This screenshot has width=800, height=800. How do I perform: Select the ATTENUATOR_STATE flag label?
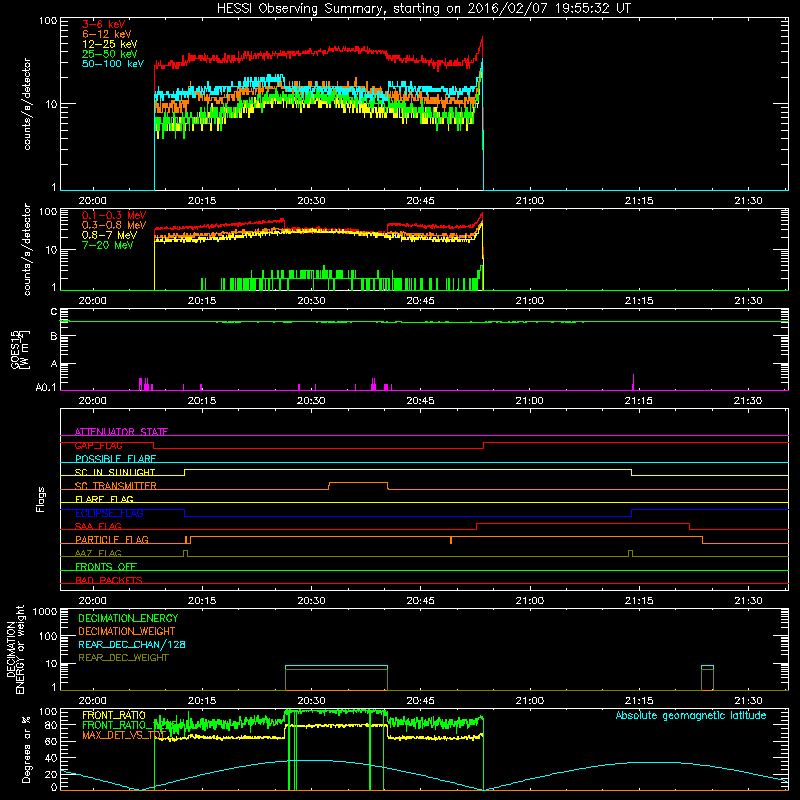(121, 432)
